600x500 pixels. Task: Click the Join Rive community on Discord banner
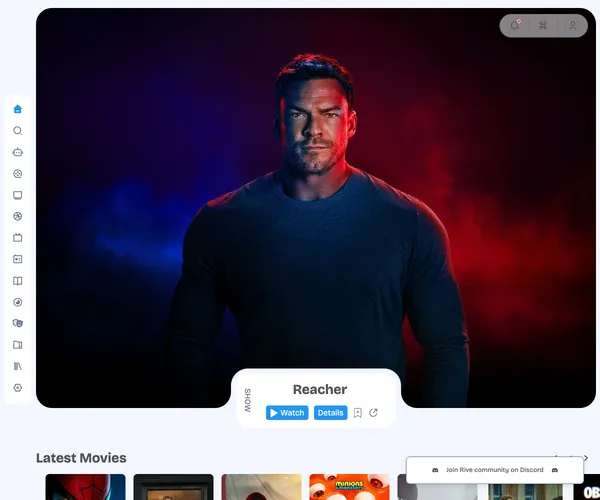[495, 470]
